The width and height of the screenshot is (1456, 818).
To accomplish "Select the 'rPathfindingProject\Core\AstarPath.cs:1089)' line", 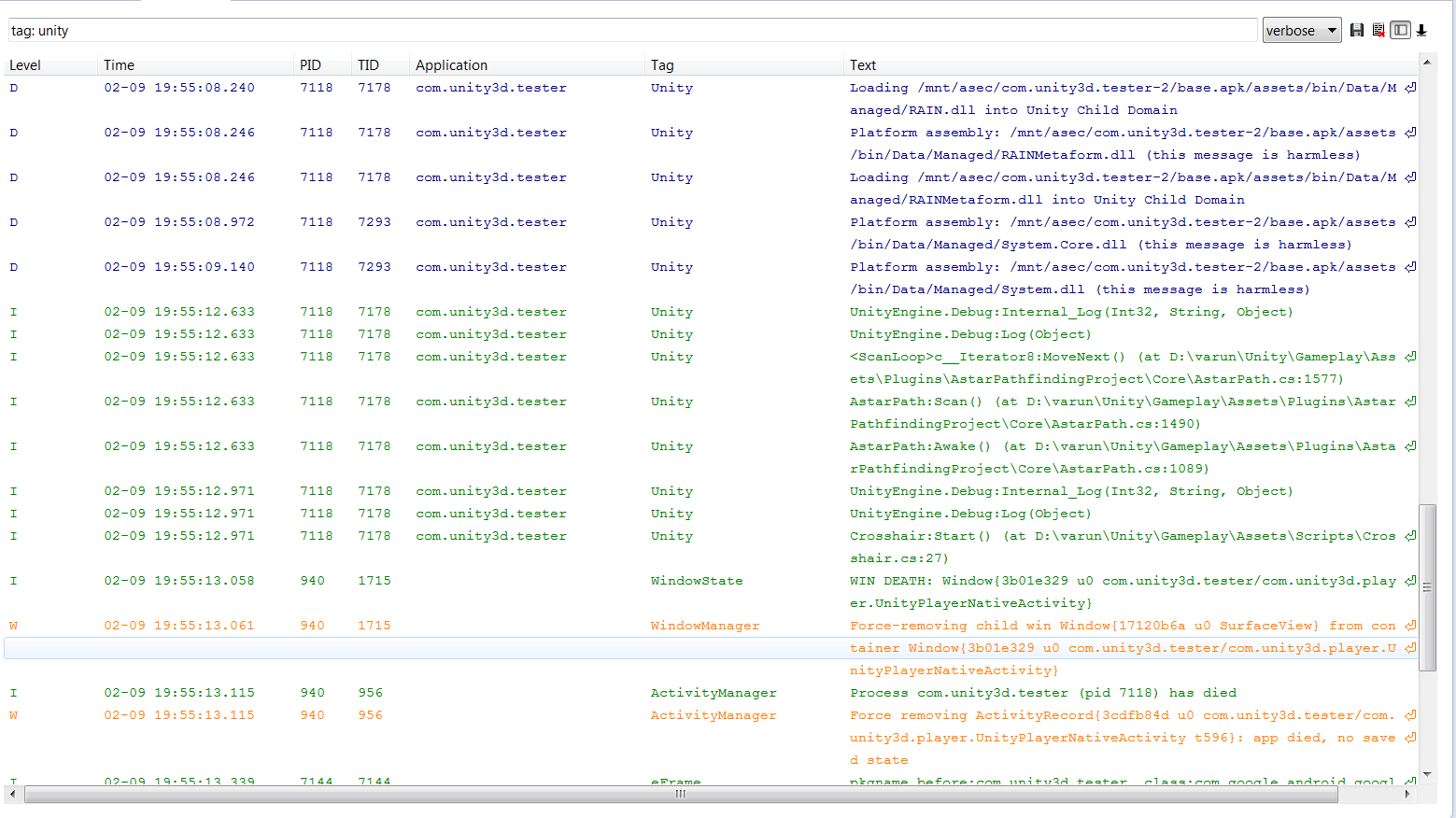I will 1029,469.
